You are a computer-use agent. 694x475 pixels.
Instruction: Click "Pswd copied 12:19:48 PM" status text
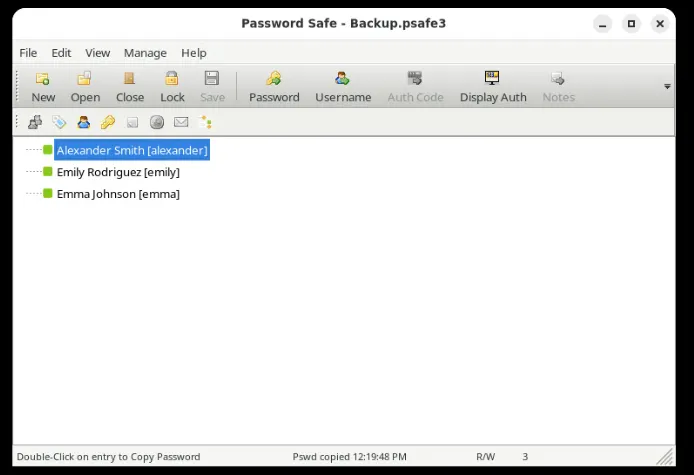tap(349, 456)
